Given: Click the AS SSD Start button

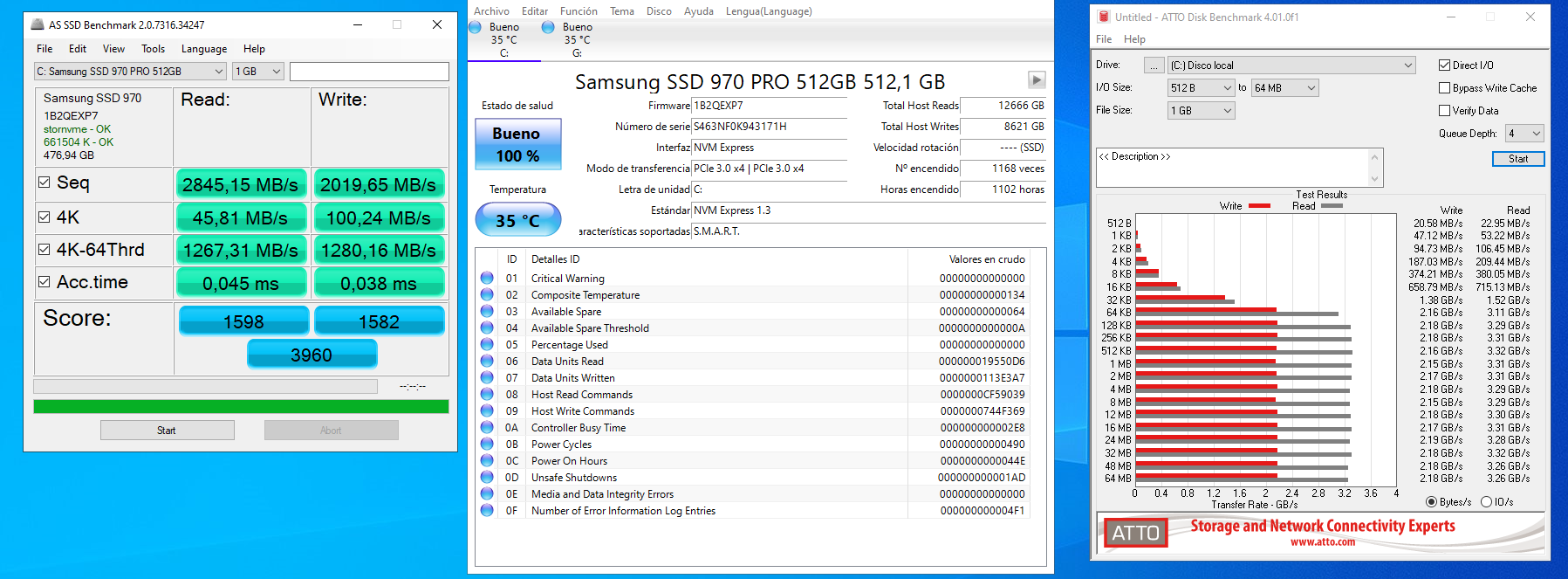Looking at the screenshot, I should tap(167, 430).
